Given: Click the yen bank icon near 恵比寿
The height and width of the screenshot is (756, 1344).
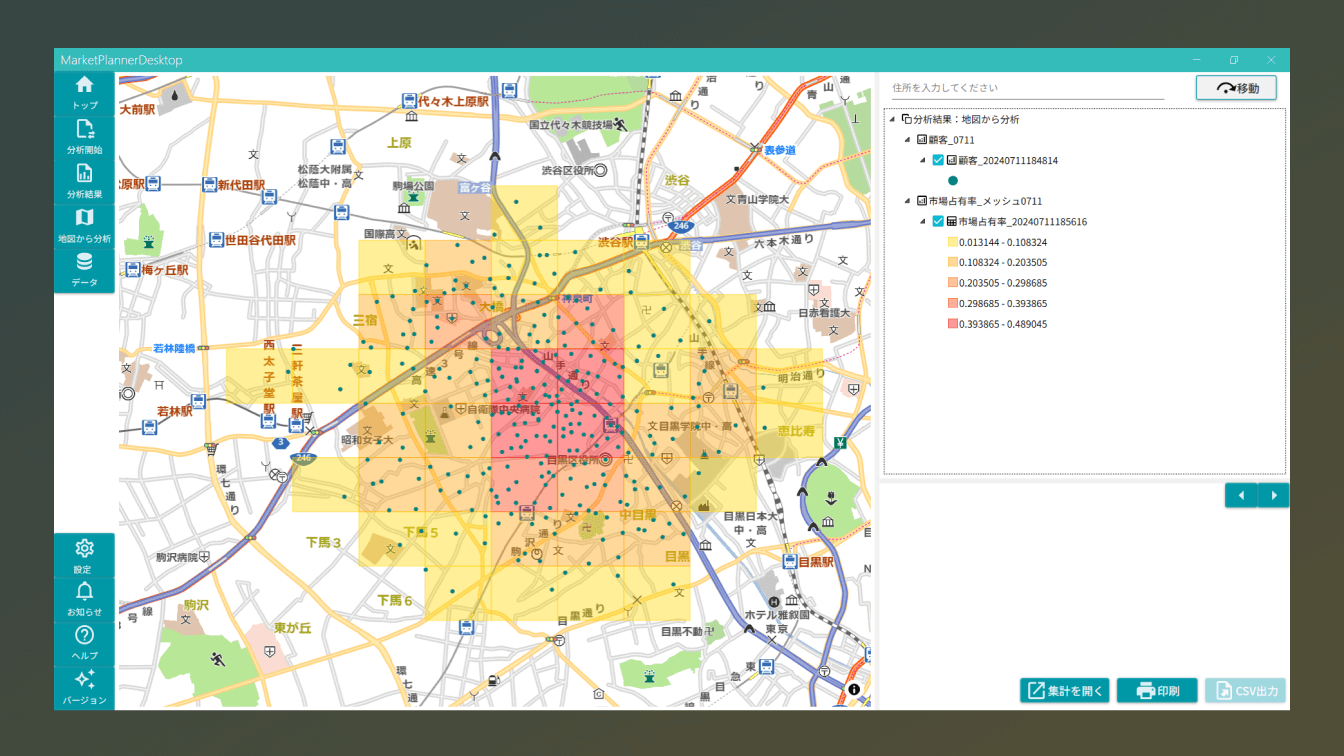Looking at the screenshot, I should pyautogui.click(x=841, y=443).
